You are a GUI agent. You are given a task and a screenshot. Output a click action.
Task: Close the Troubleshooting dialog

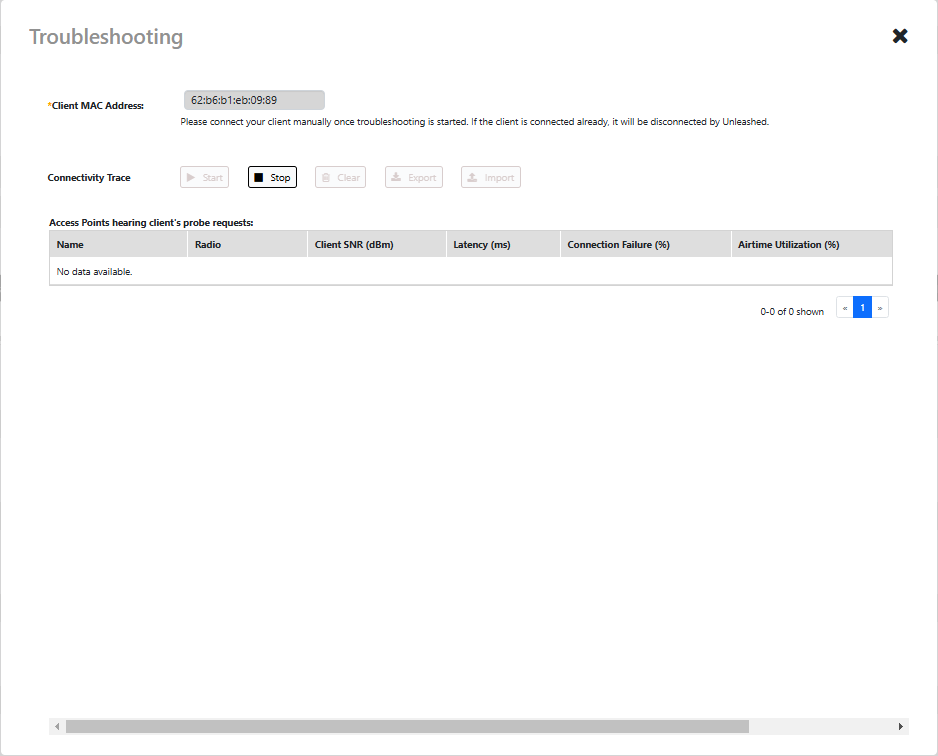pyautogui.click(x=900, y=36)
